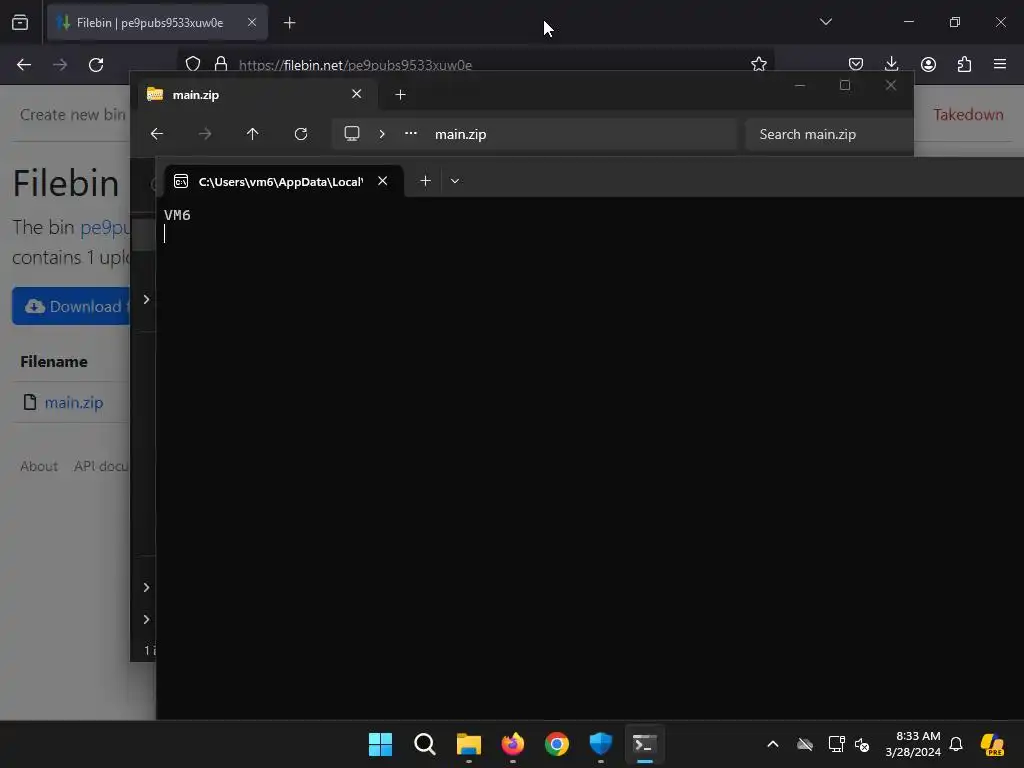Close the terminal tab

click(383, 181)
